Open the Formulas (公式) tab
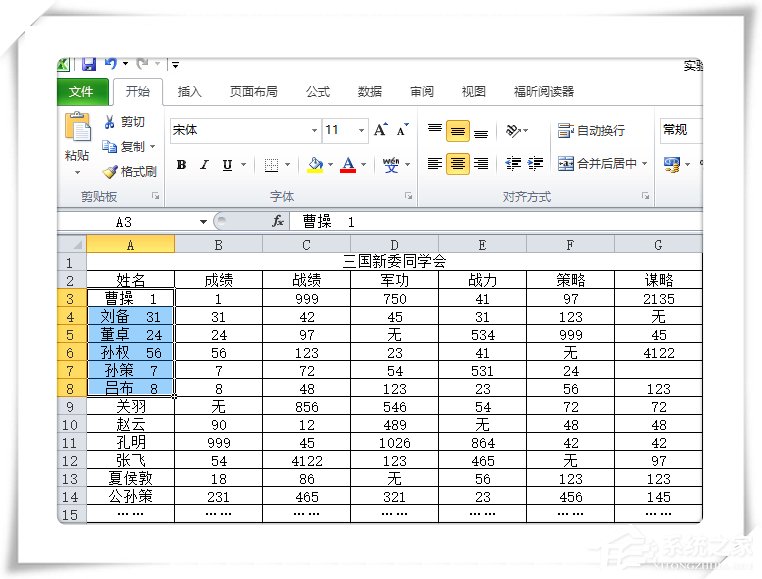Image resolution: width=762 pixels, height=579 pixels. point(317,92)
